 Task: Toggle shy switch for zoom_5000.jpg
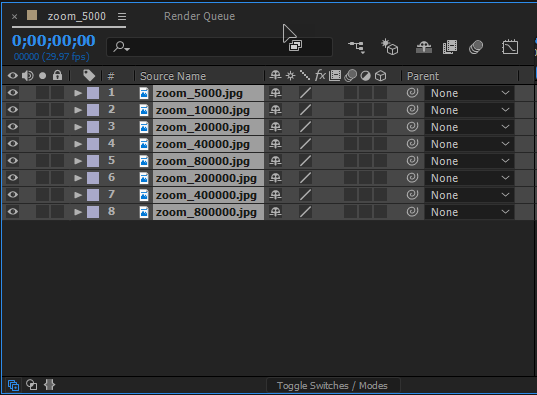(x=275, y=93)
